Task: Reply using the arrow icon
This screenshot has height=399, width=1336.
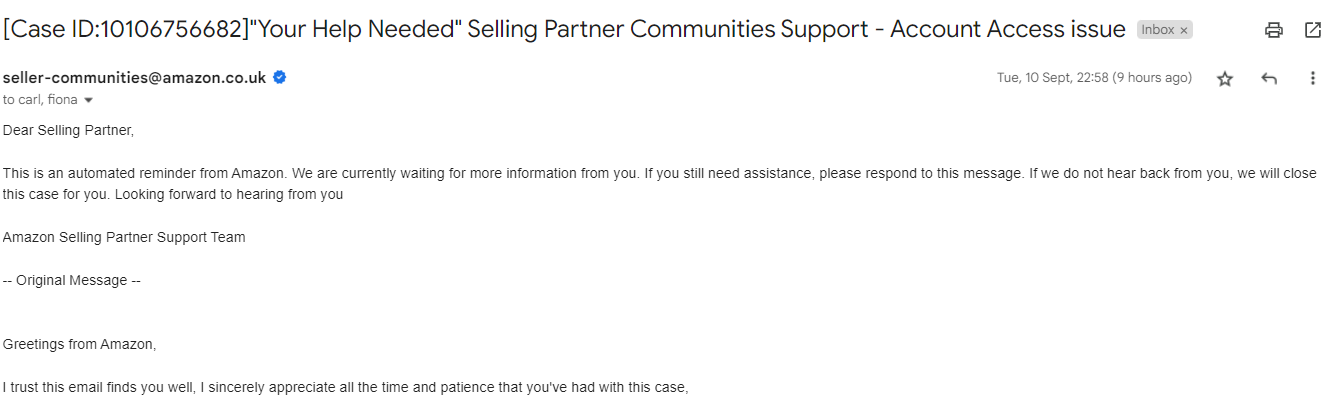Action: point(1269,78)
